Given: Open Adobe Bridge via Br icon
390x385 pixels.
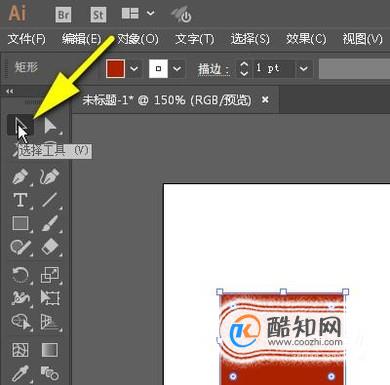Looking at the screenshot, I should point(63,14).
